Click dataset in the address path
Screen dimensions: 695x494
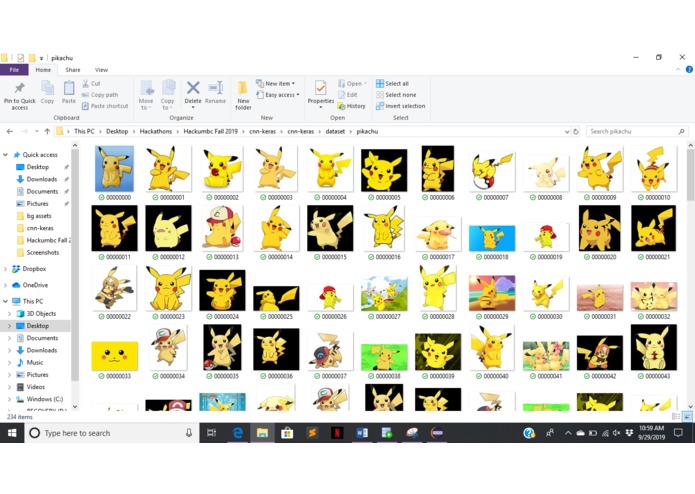pos(335,132)
